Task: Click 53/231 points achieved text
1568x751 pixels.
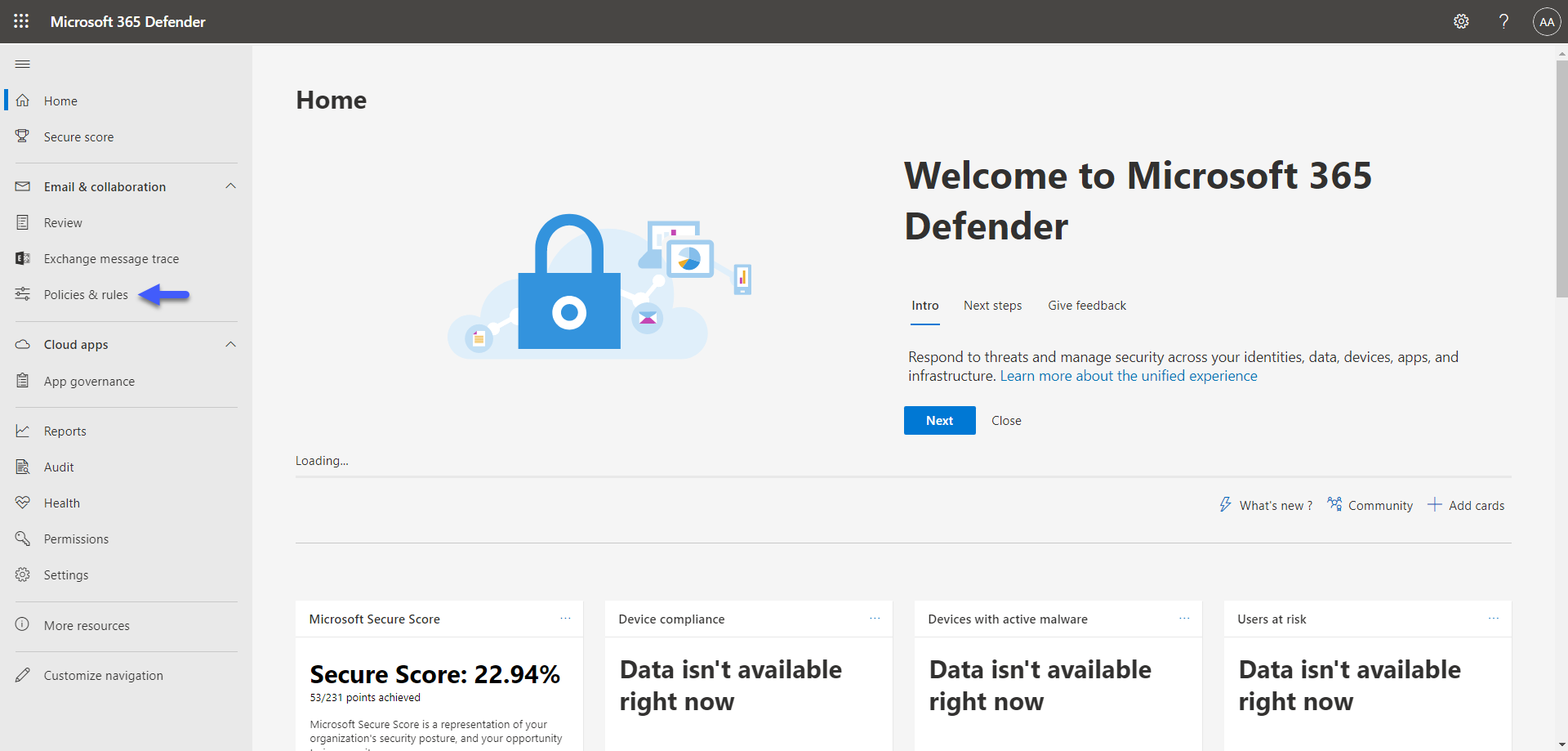Action: tap(365, 697)
